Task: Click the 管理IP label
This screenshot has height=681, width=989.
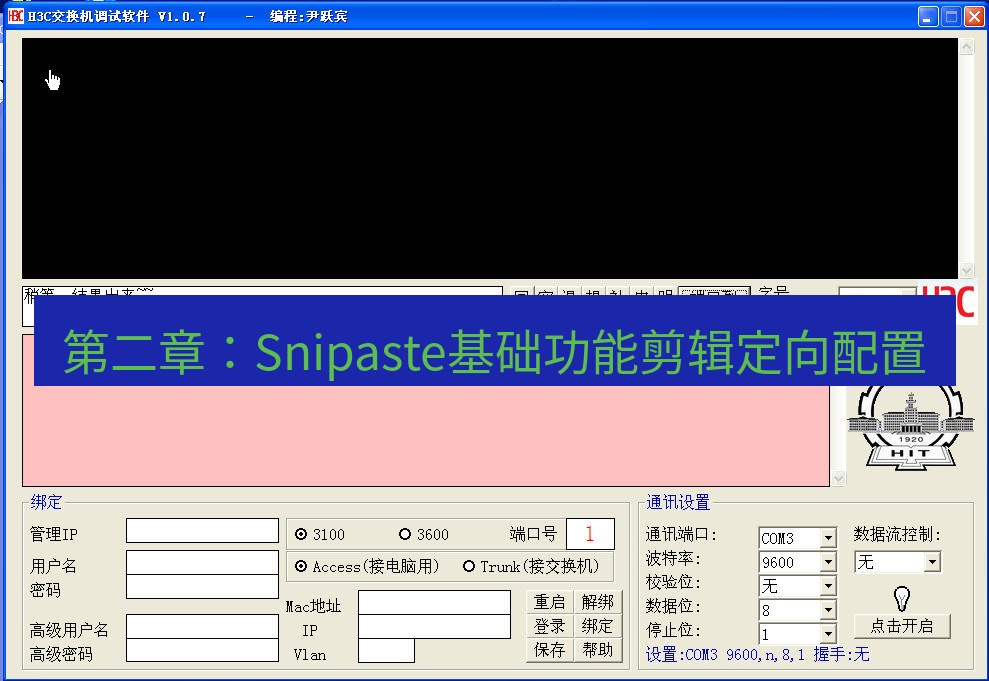Action: [x=54, y=534]
